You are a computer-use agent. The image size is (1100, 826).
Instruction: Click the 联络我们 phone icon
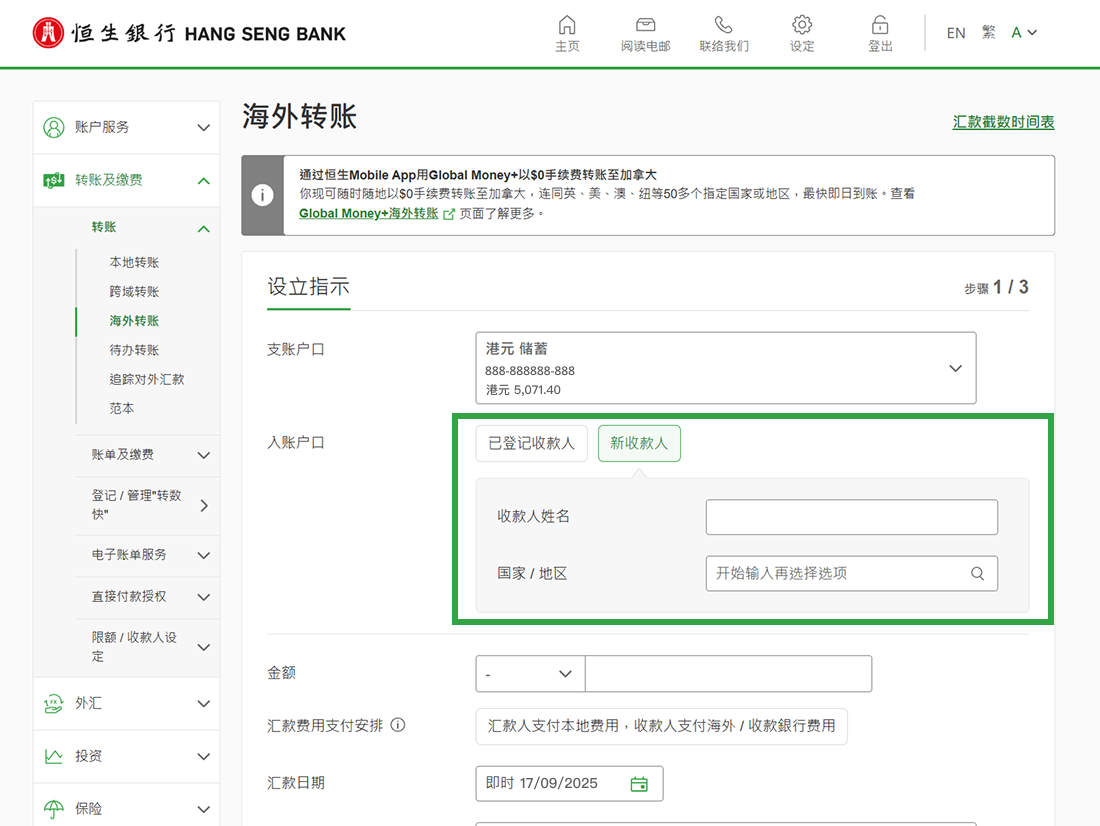723,25
